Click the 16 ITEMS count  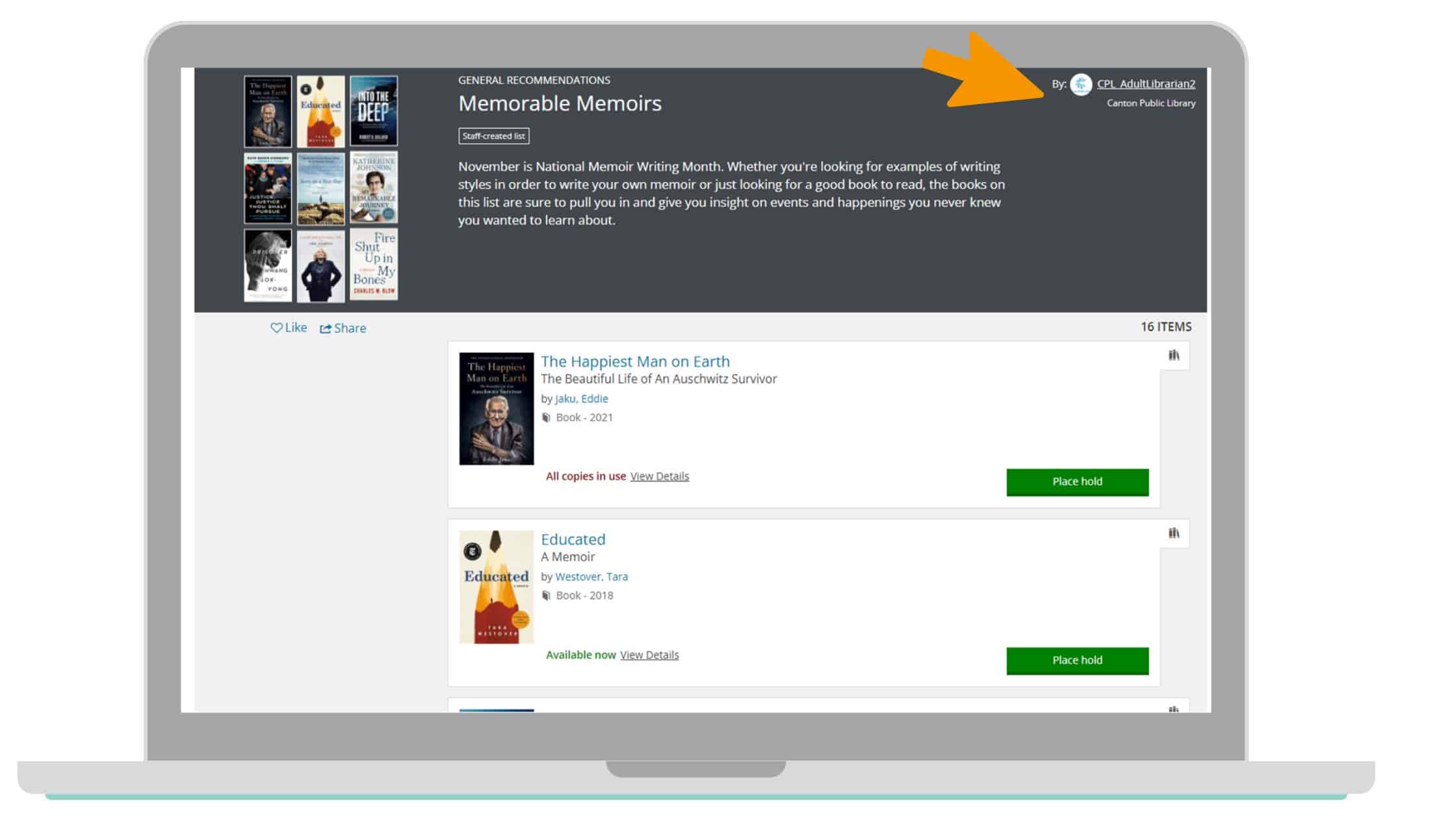[x=1166, y=327]
